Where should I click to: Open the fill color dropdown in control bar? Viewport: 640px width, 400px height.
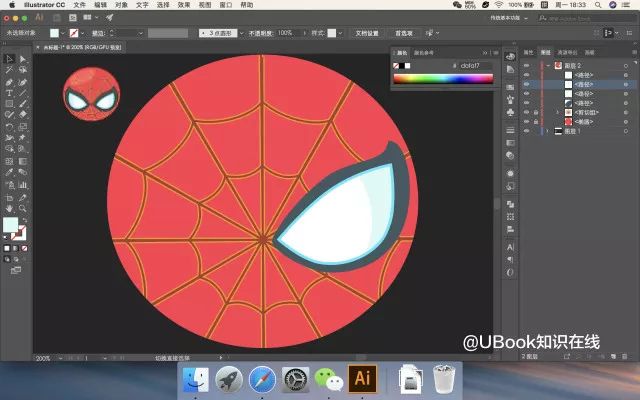click(62, 33)
